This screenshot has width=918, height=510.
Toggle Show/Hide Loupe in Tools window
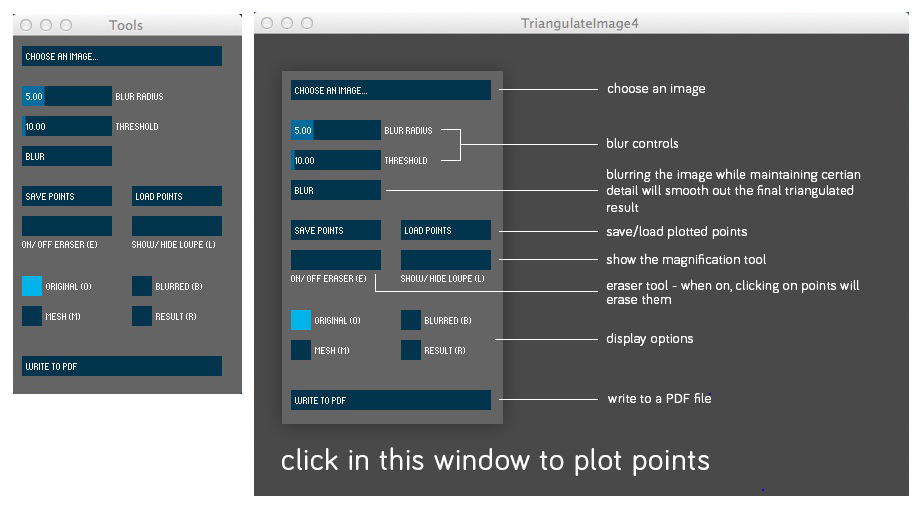(x=177, y=226)
